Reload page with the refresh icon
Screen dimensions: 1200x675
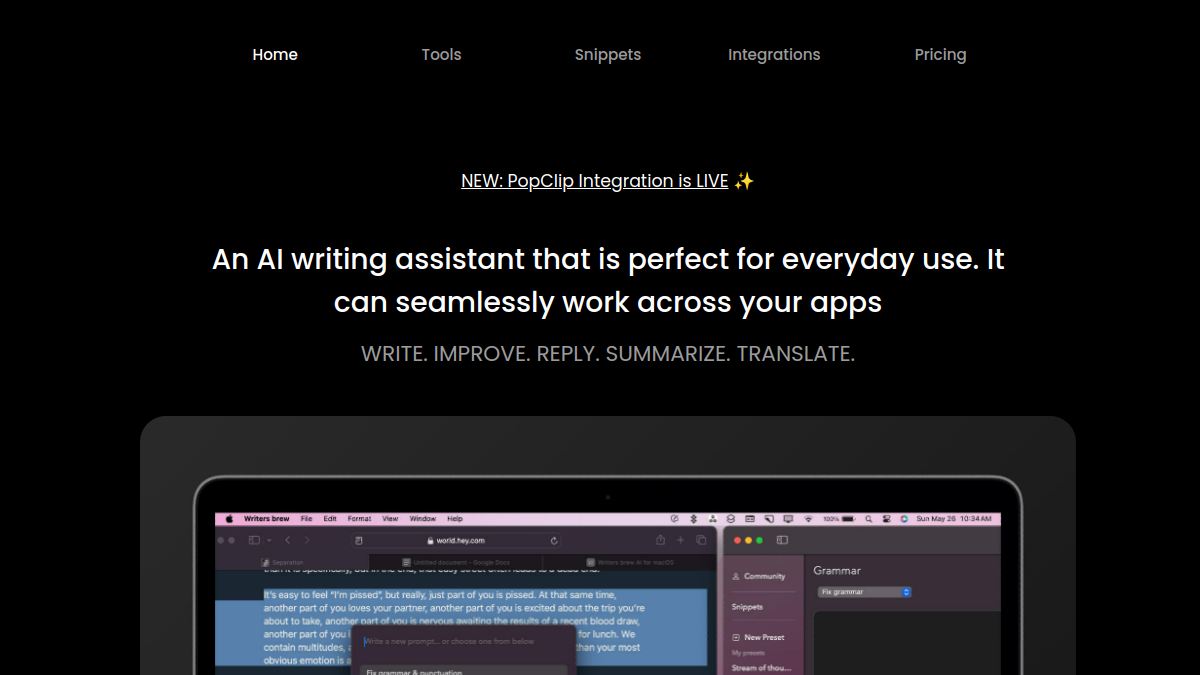pyautogui.click(x=554, y=540)
